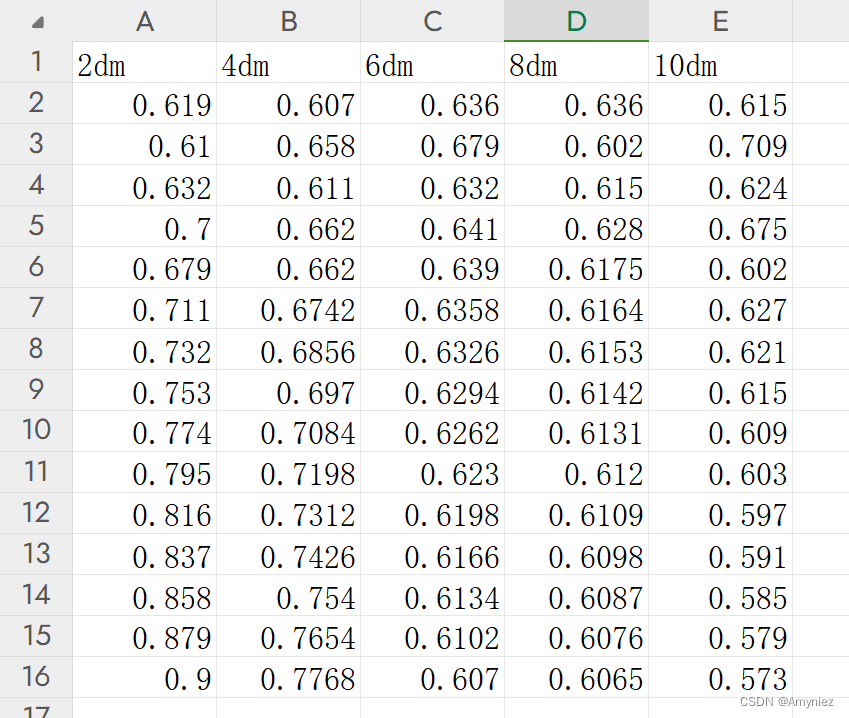Select row 2 header

tap(36, 103)
